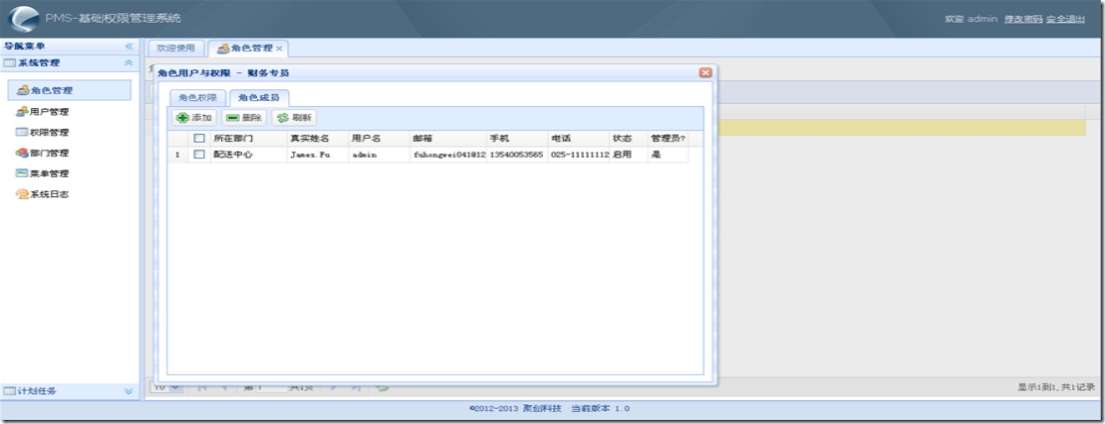Open 部门管理 in the sidebar
The image size is (1105, 424).
pos(50,153)
